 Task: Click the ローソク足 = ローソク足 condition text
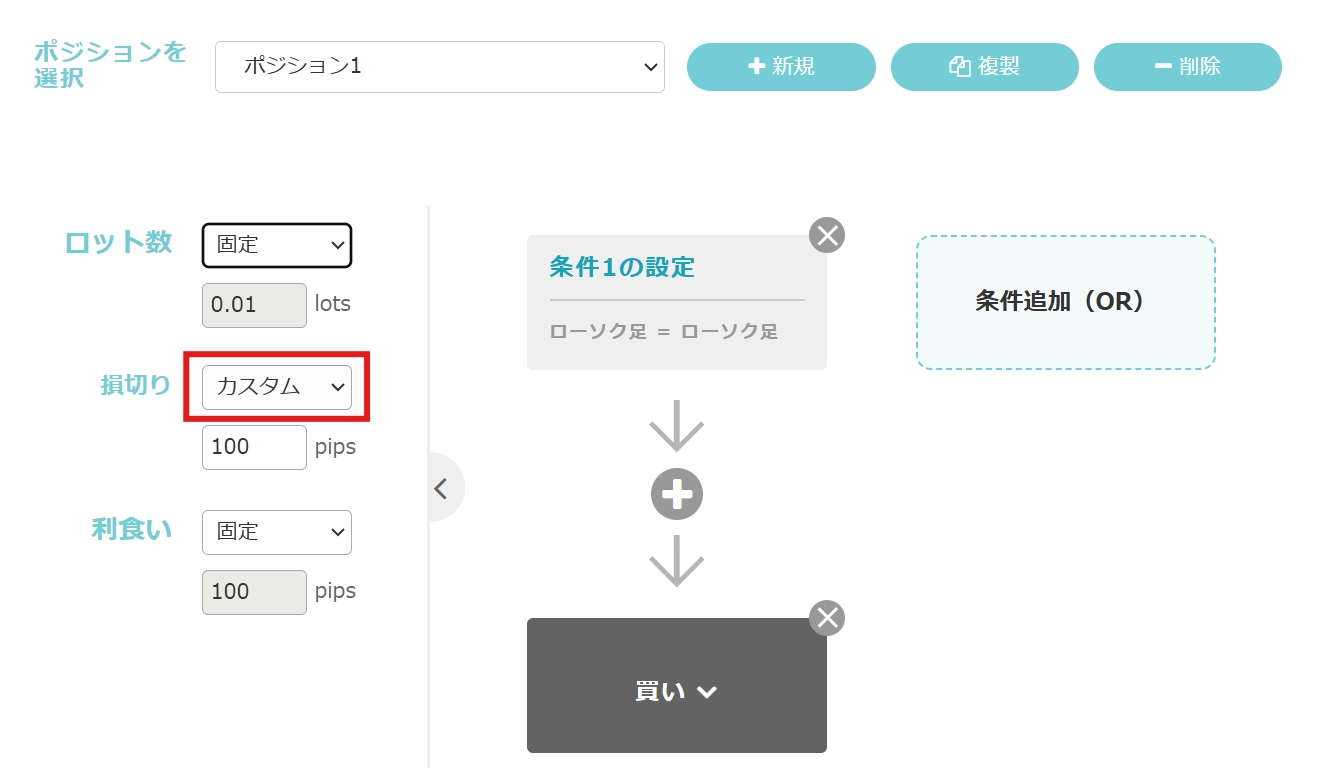click(x=664, y=332)
